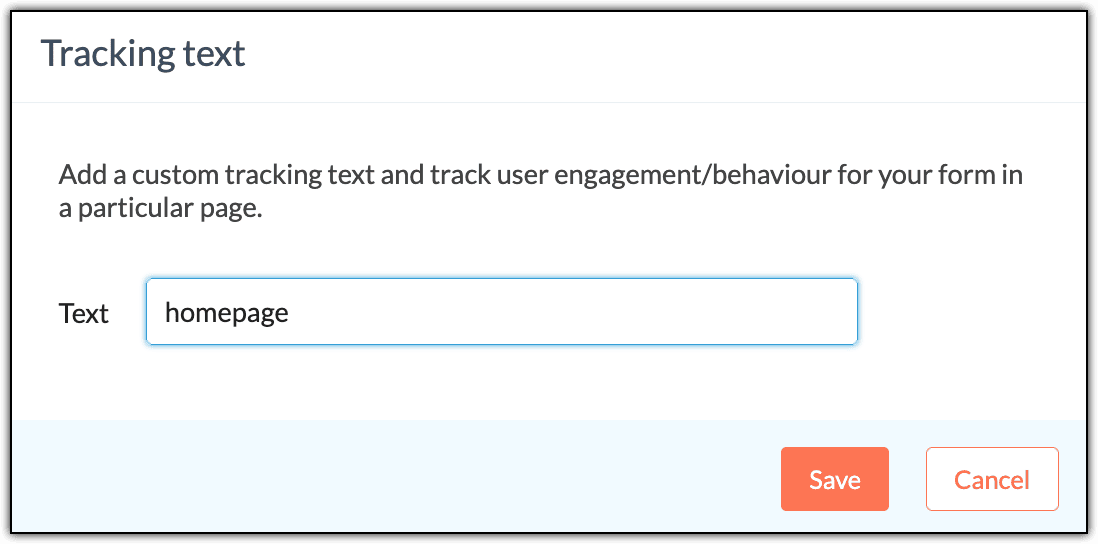The height and width of the screenshot is (544, 1098).
Task: Dismiss the dialog using Cancel
Action: click(x=991, y=479)
